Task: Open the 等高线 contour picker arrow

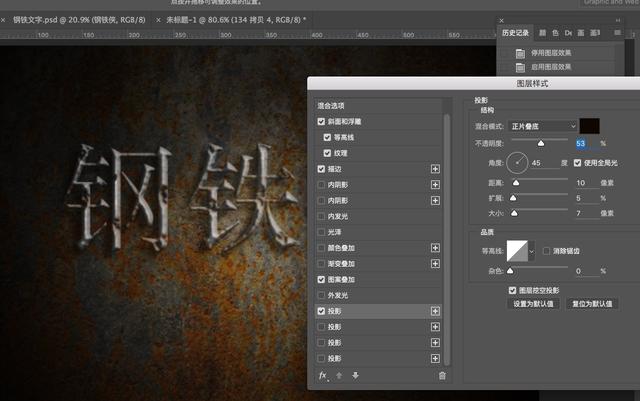Action: [x=531, y=251]
